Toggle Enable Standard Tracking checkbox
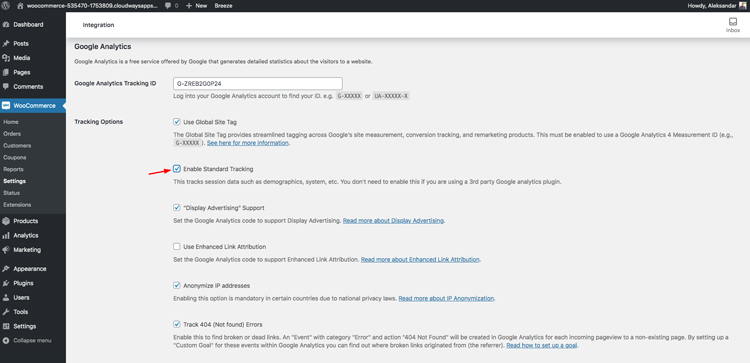Screen dimensions: 750x363 point(176,169)
